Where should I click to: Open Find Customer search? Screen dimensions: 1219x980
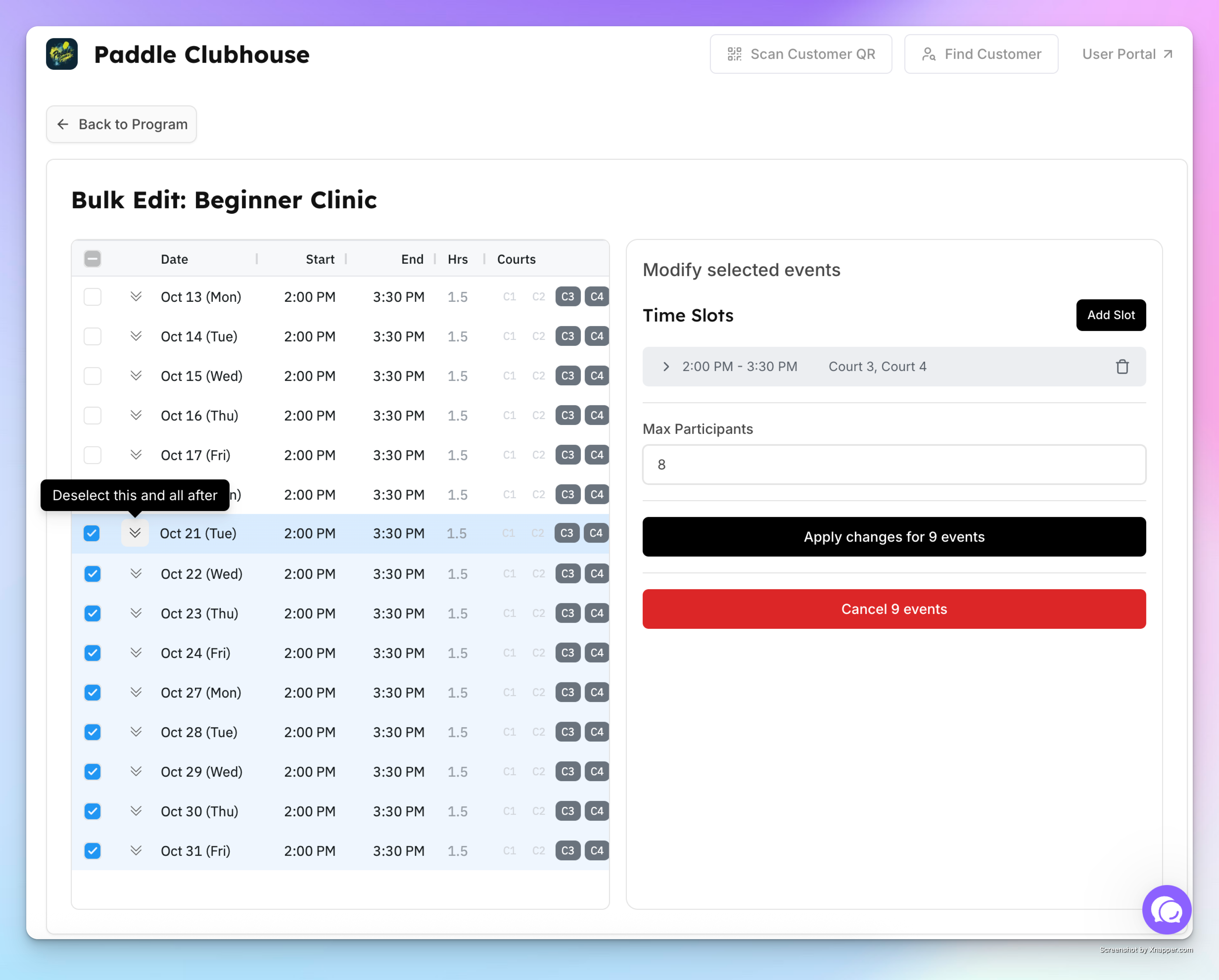click(981, 54)
